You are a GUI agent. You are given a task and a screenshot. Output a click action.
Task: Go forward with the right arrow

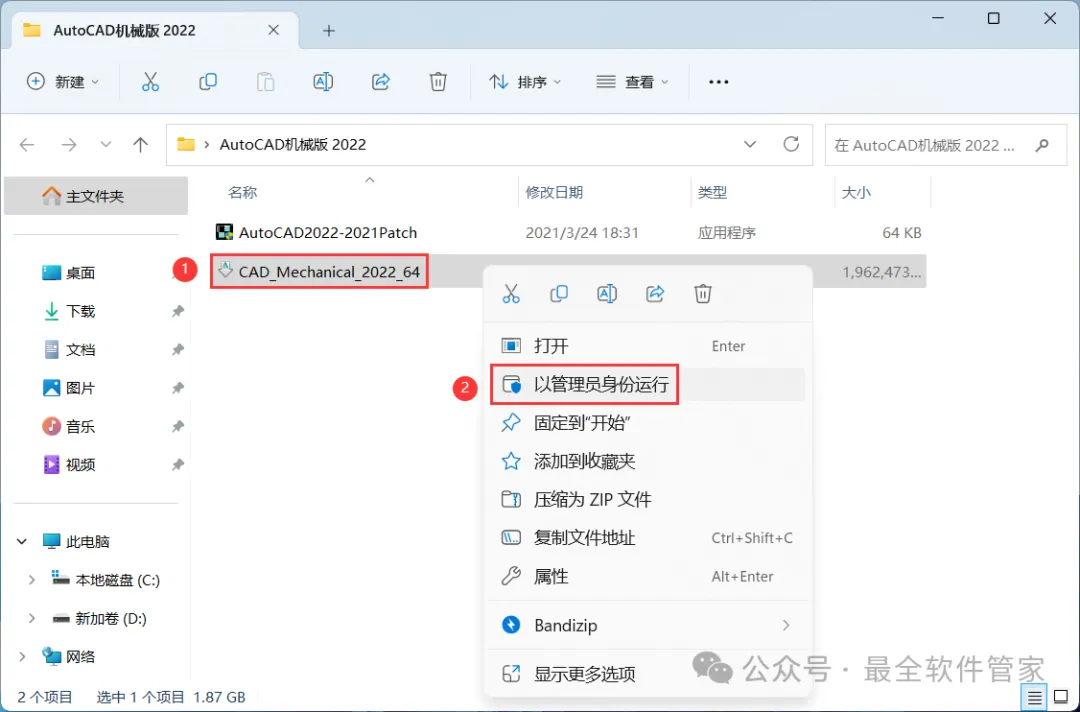pyautogui.click(x=69, y=145)
